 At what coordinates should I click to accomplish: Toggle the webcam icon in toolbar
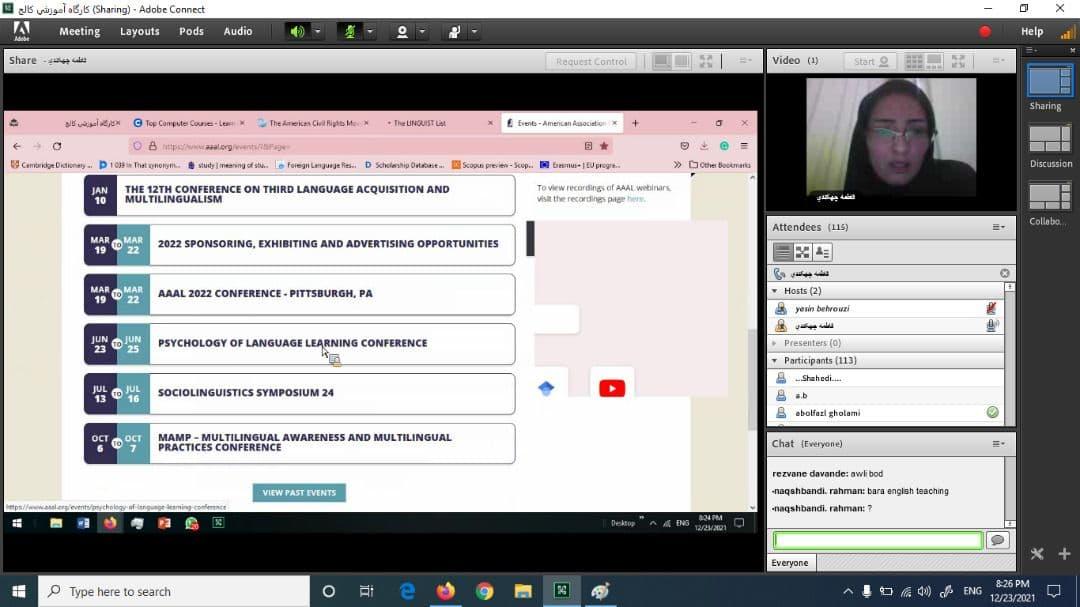tap(402, 32)
